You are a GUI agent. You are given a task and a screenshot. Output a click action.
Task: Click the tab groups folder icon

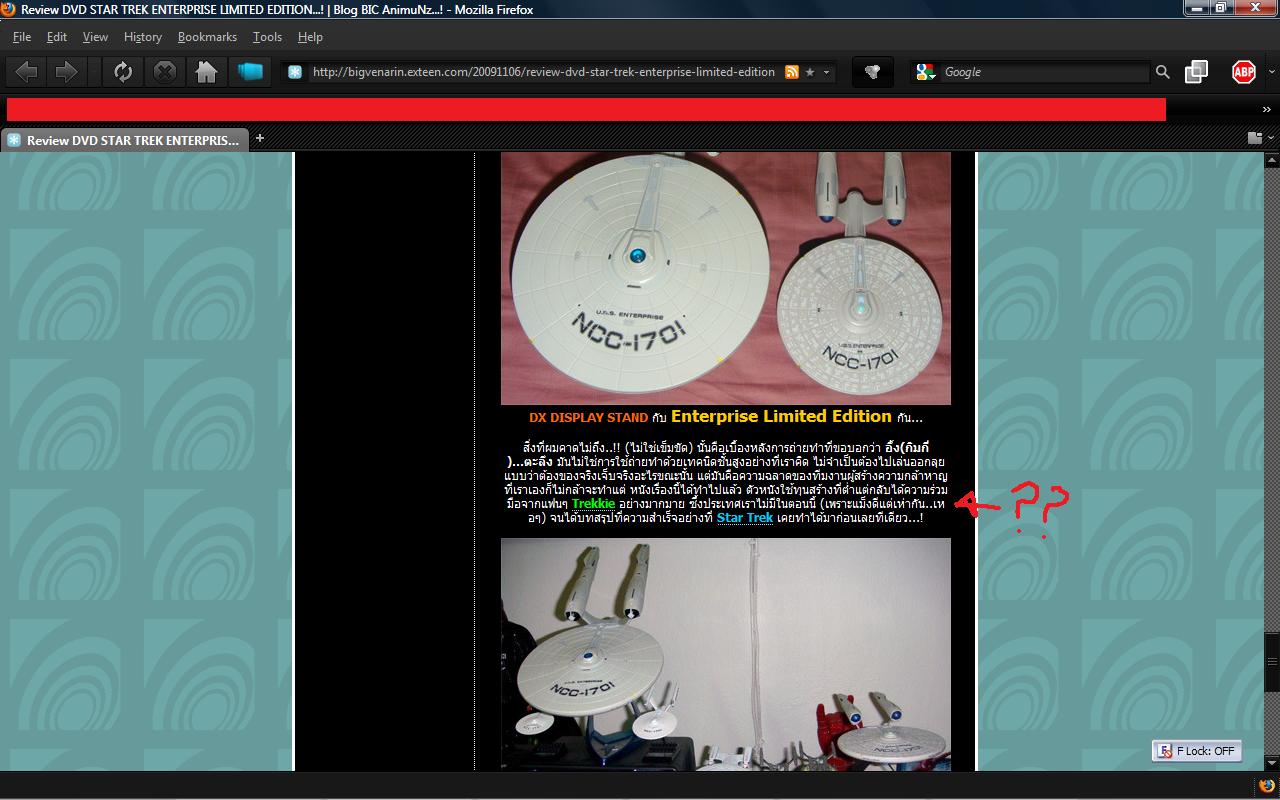pos(1254,138)
